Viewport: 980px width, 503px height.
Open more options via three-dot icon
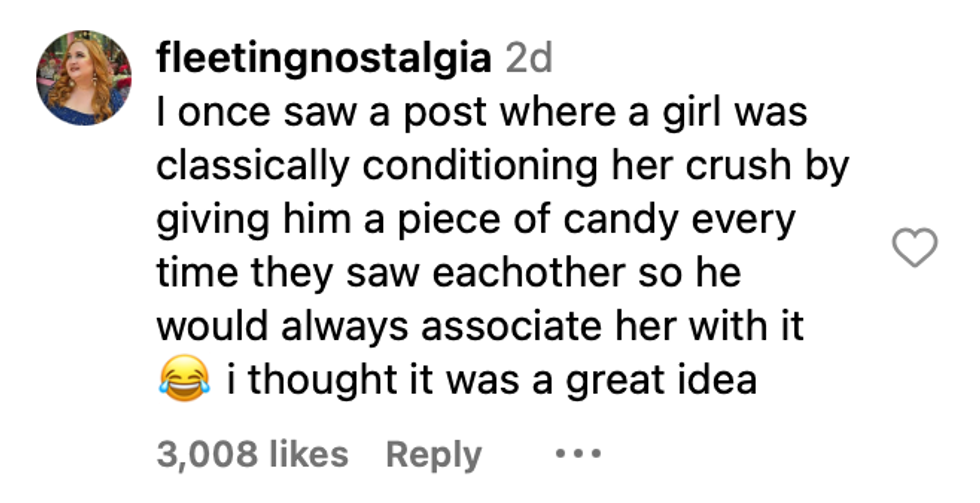pos(577,454)
